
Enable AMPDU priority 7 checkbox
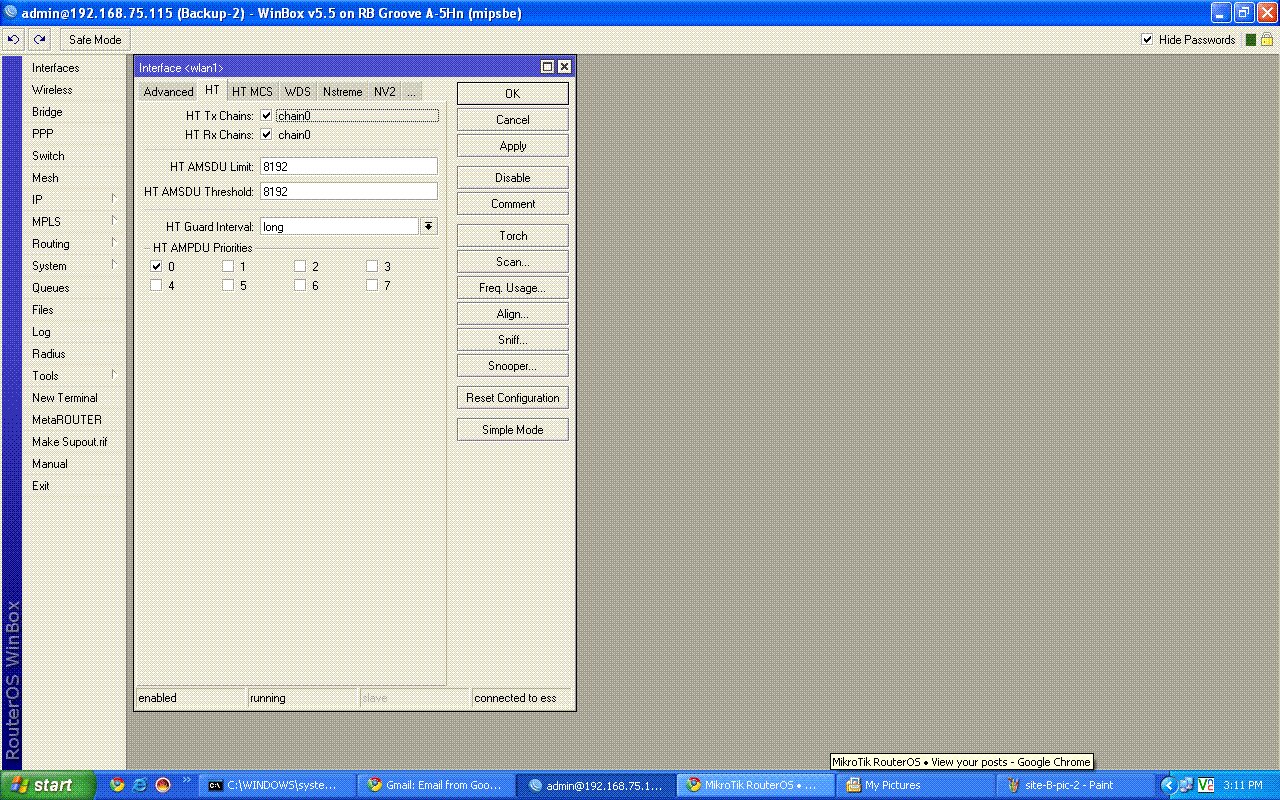(x=372, y=286)
